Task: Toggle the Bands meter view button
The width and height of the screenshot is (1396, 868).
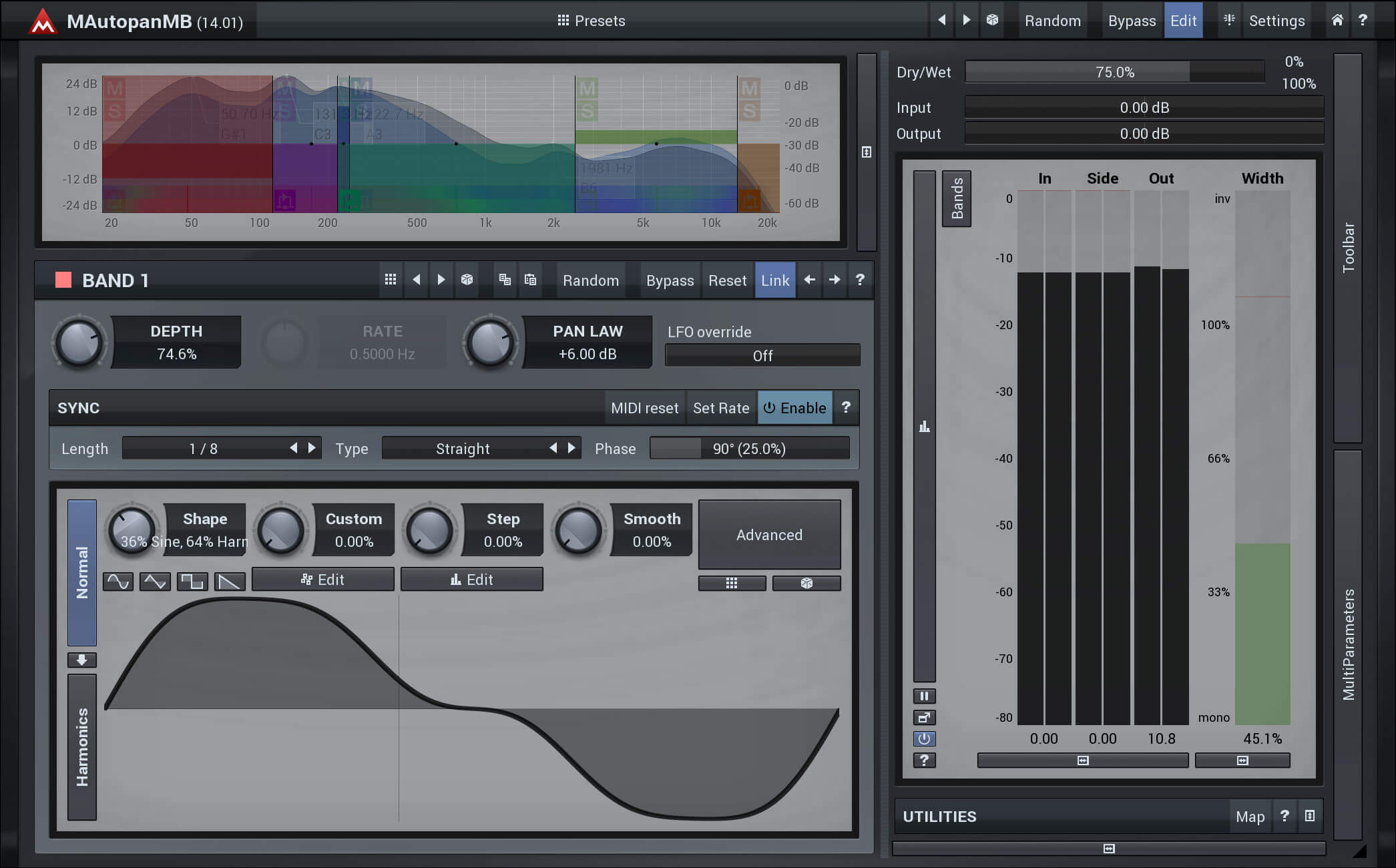Action: (957, 198)
